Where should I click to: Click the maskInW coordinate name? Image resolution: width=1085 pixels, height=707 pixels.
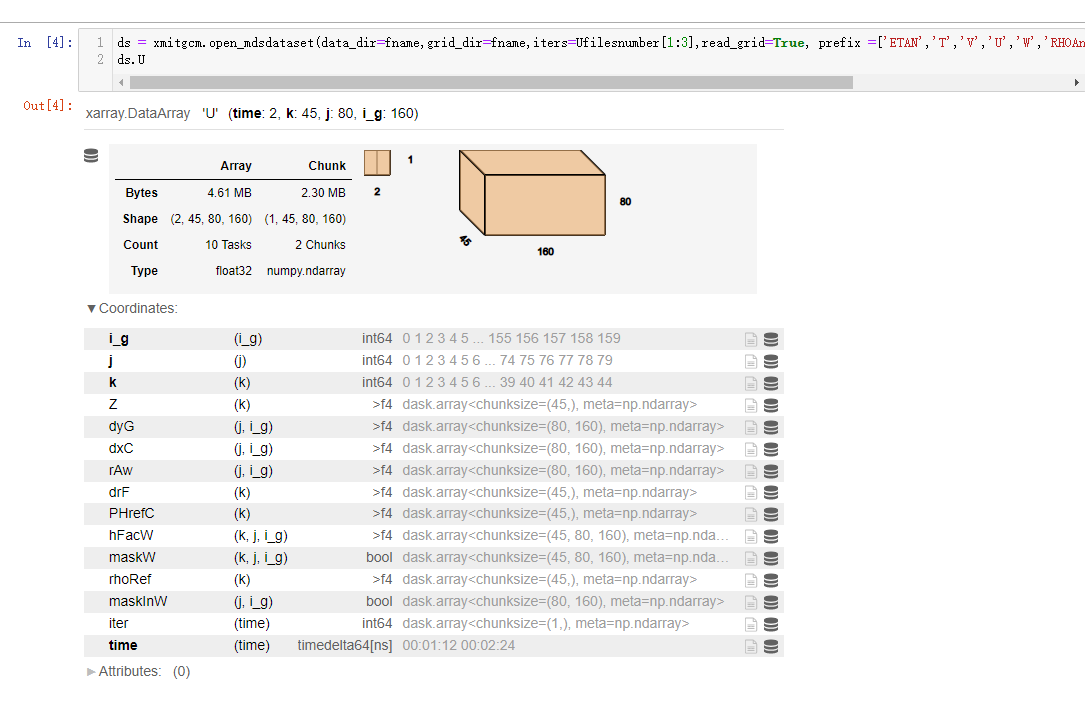[x=138, y=601]
